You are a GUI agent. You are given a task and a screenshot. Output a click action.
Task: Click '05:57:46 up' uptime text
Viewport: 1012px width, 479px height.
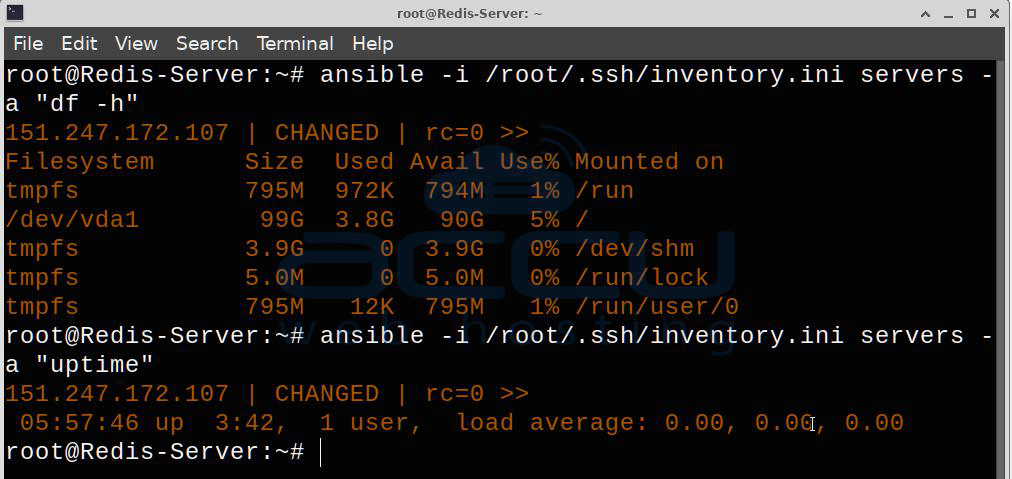[102, 423]
